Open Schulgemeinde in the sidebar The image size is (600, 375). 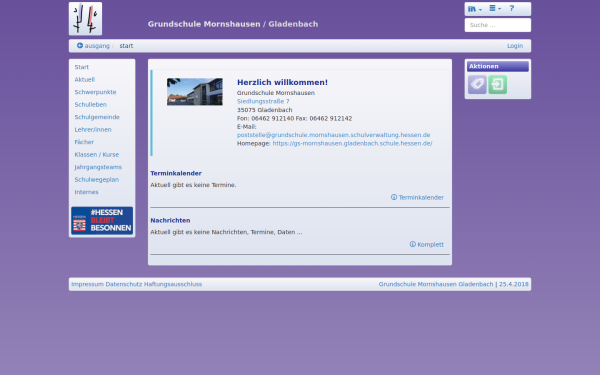(97, 117)
